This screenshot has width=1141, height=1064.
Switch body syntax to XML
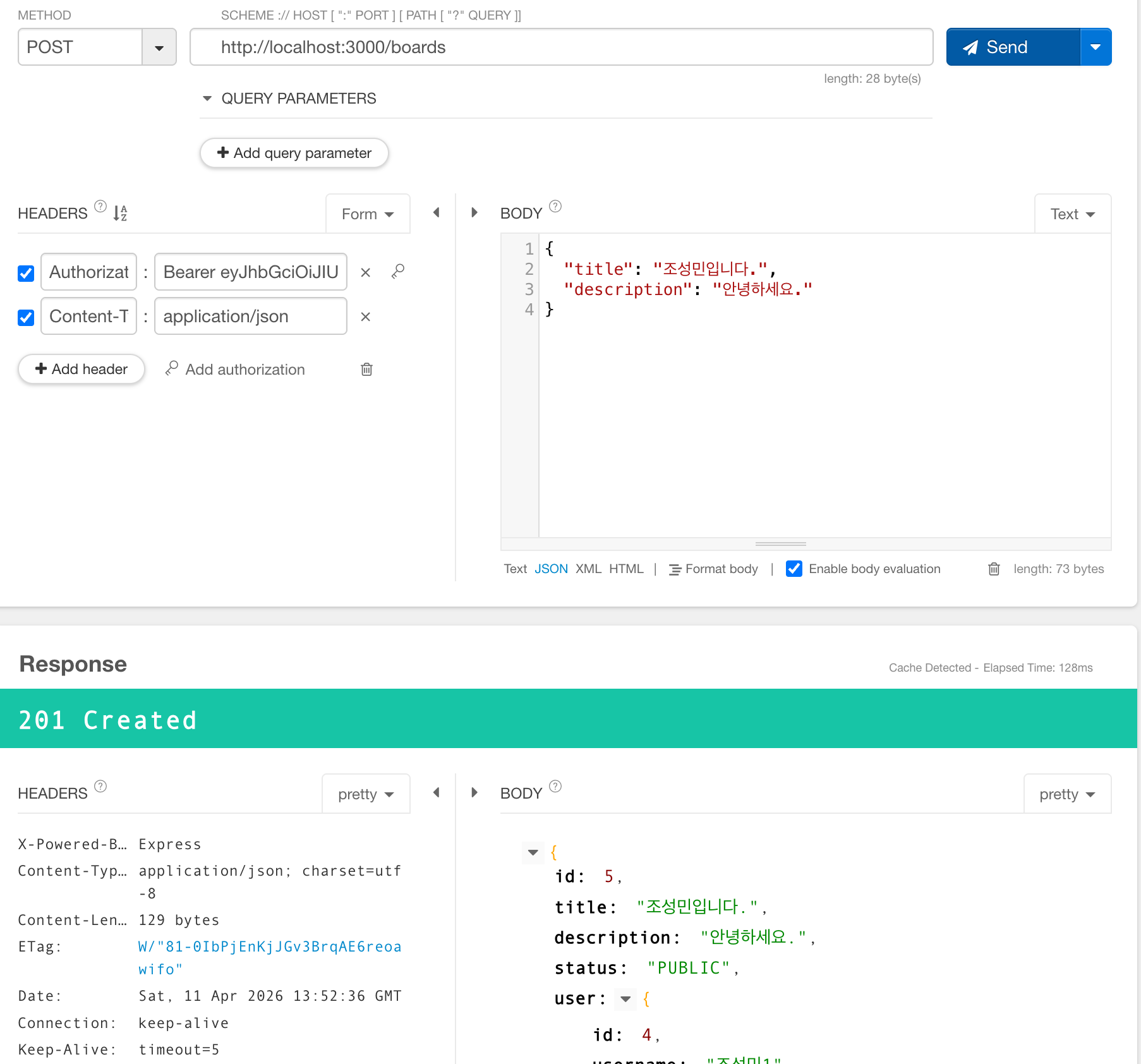click(588, 569)
